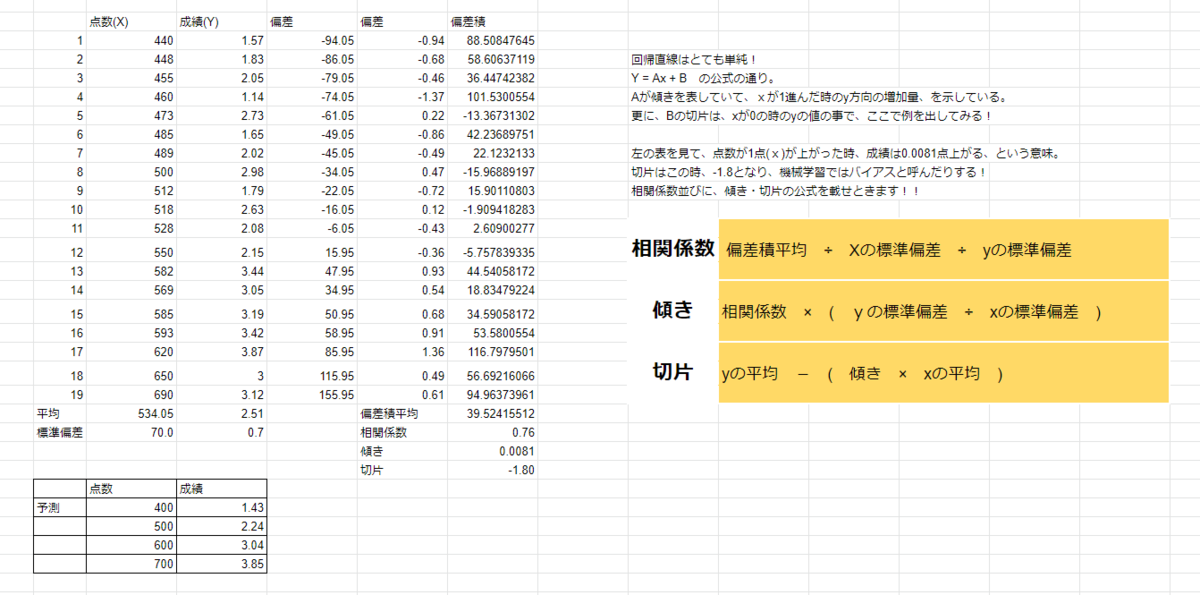The height and width of the screenshot is (595, 1200).
Task: Click the grade cell 2.05
Action: click(x=221, y=78)
